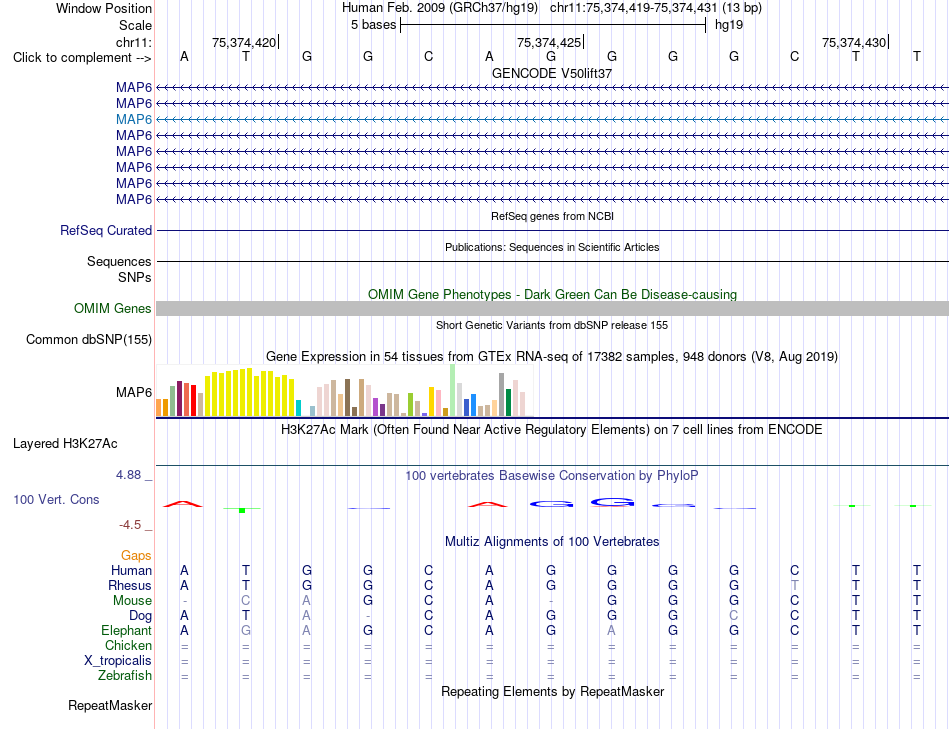Click the RefSeq Curated track label
This screenshot has width=950, height=729.
(106, 230)
